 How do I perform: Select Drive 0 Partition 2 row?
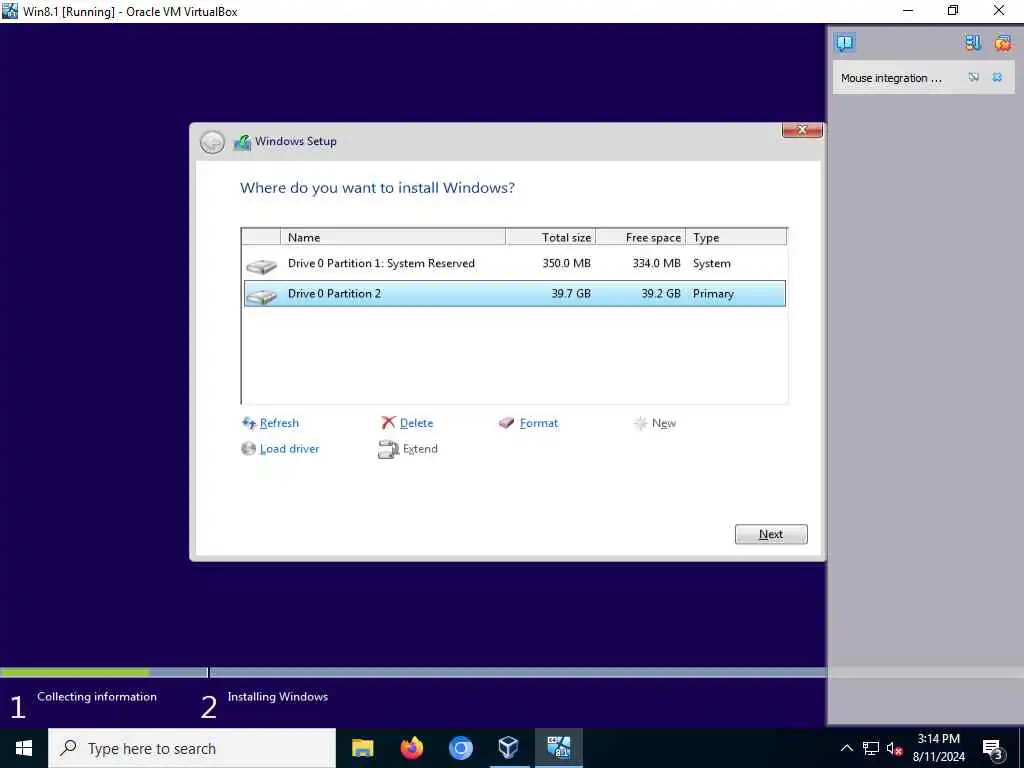[515, 294]
